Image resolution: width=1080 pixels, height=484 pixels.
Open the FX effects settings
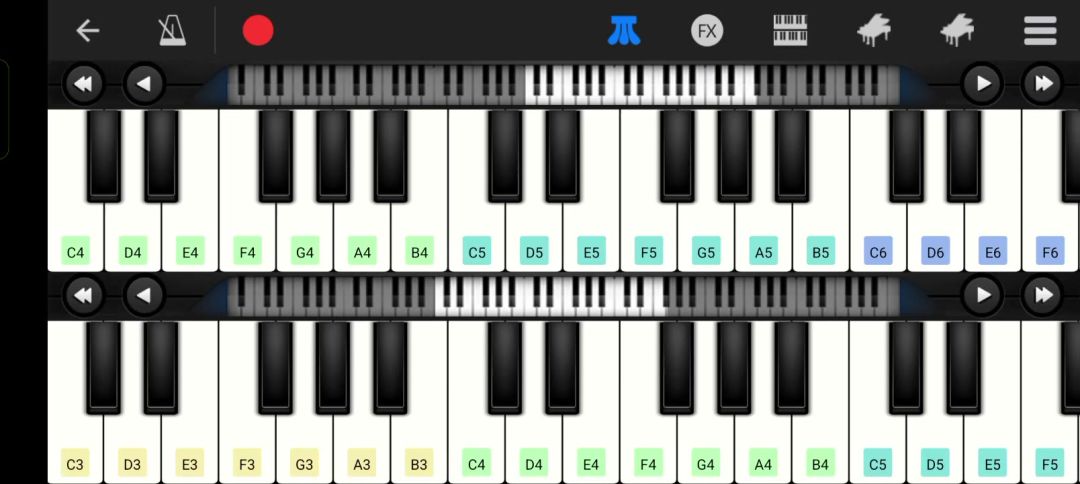707,31
